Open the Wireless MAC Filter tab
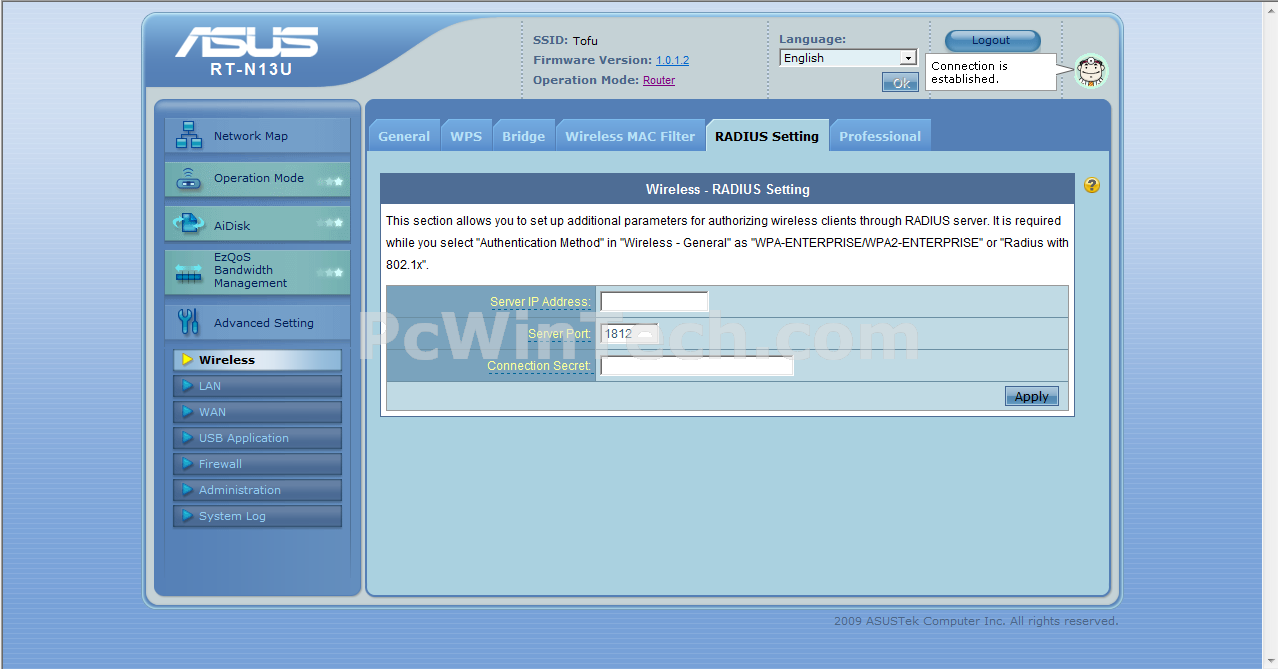This screenshot has height=669, width=1278. point(630,136)
